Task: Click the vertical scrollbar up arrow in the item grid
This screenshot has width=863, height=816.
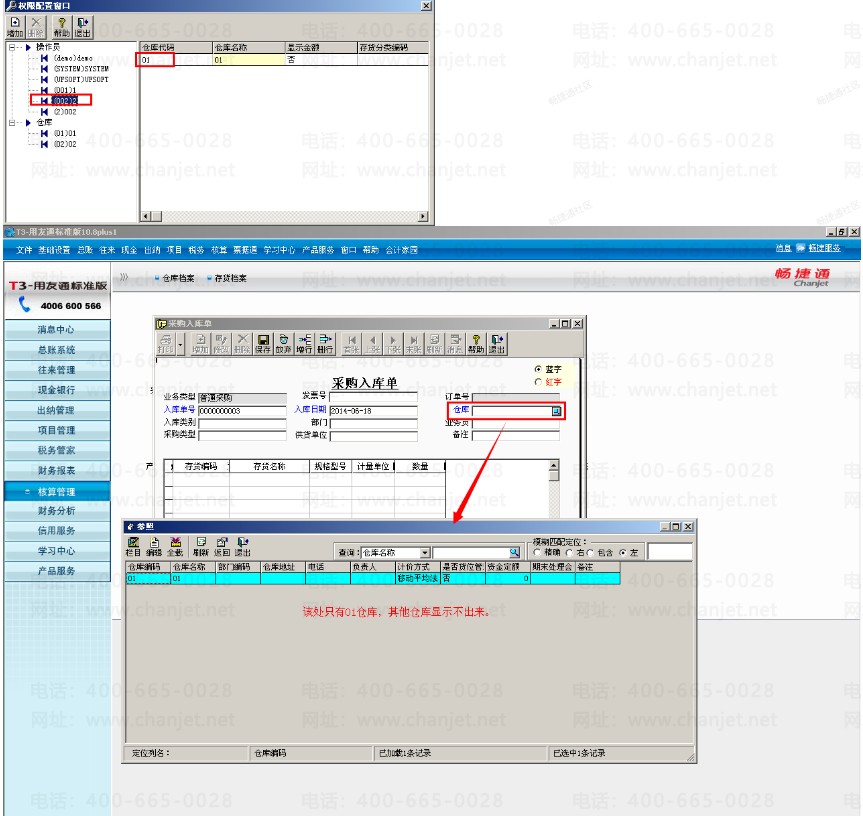Action: pyautogui.click(x=554, y=465)
